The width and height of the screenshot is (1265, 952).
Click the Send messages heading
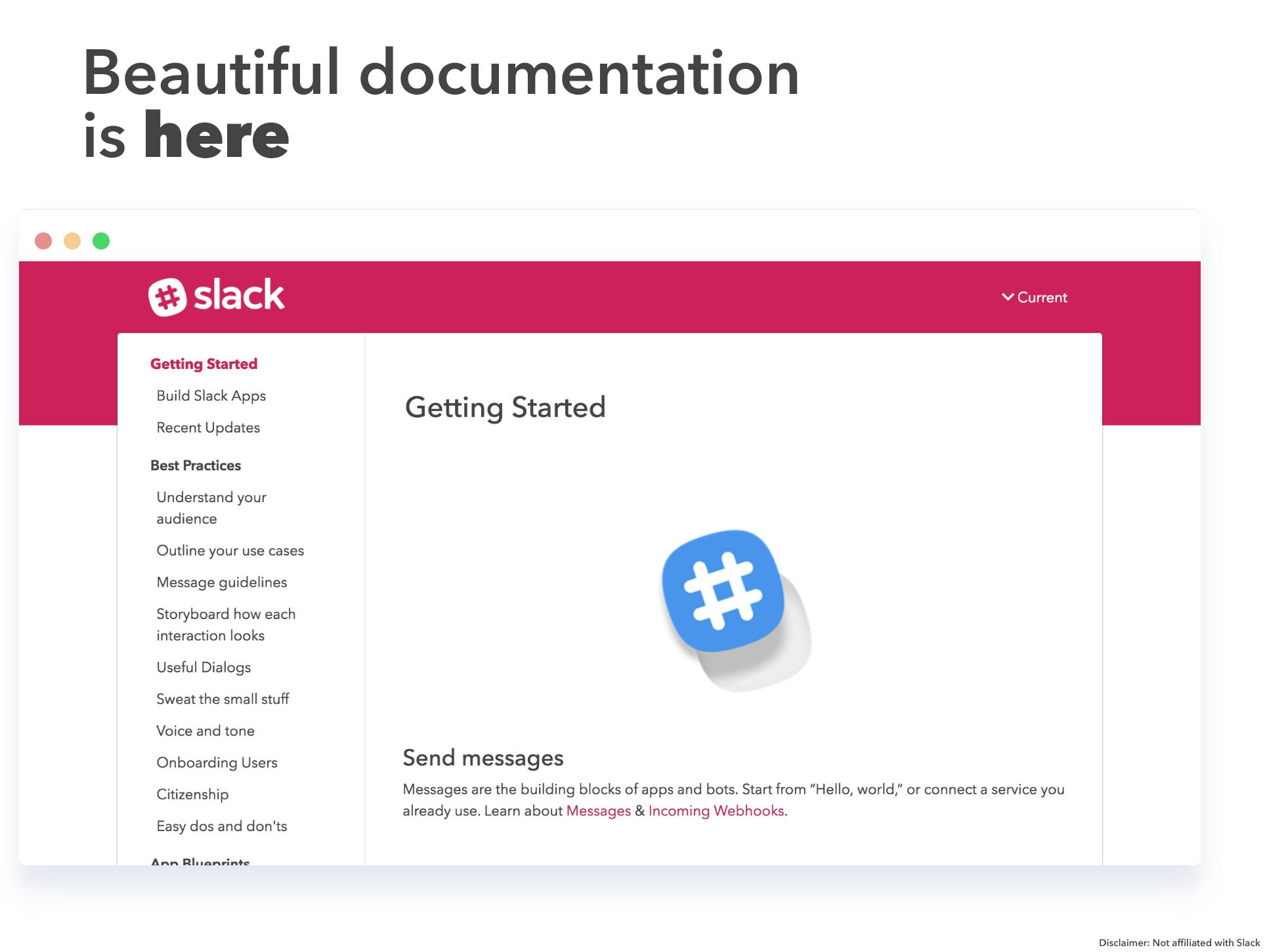(x=482, y=758)
